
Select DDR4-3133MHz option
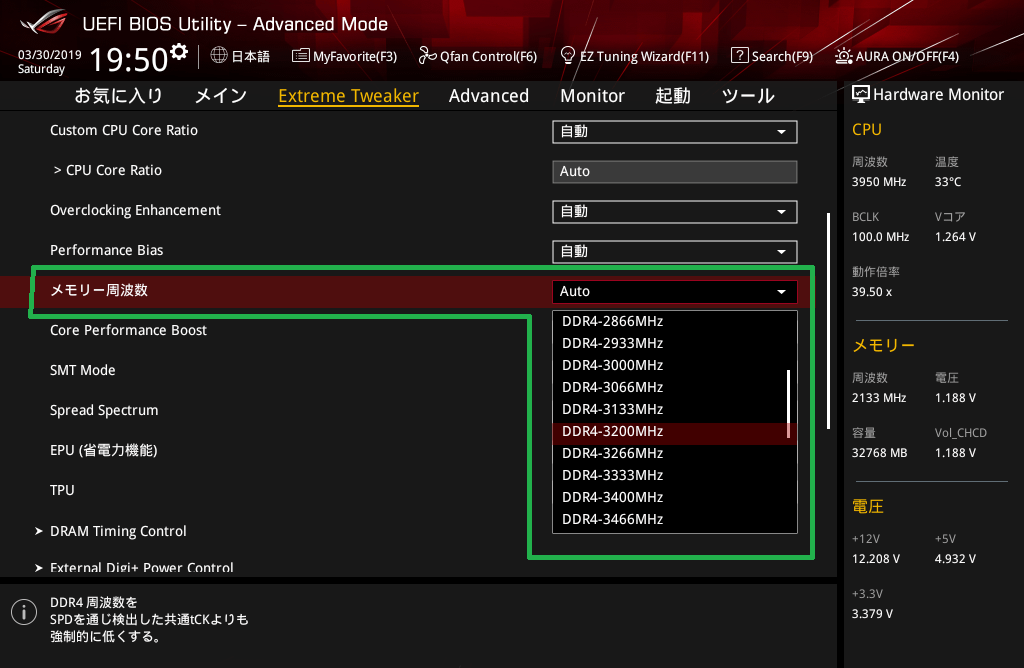(675, 409)
